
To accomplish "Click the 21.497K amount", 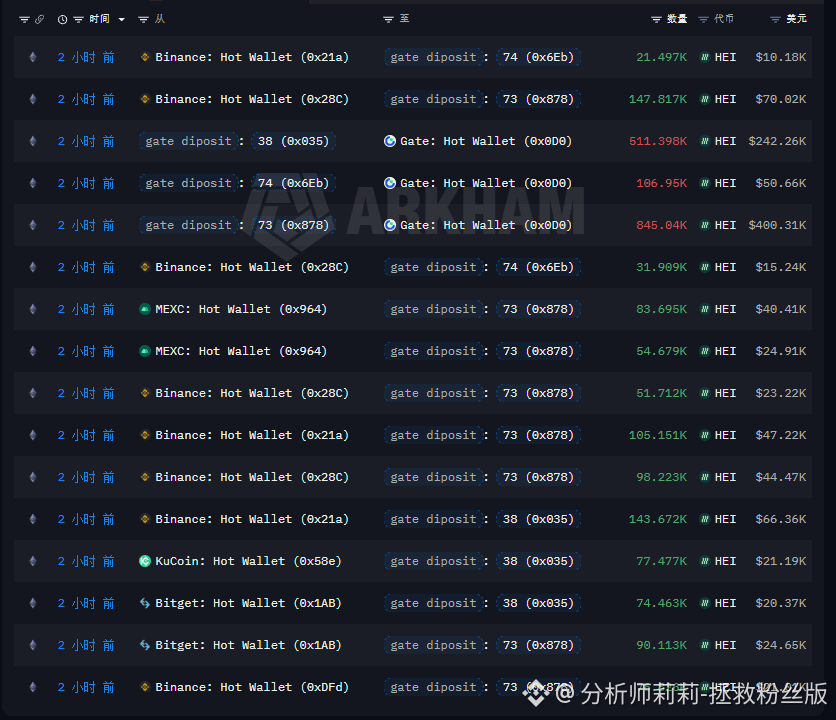I will click(x=661, y=57).
